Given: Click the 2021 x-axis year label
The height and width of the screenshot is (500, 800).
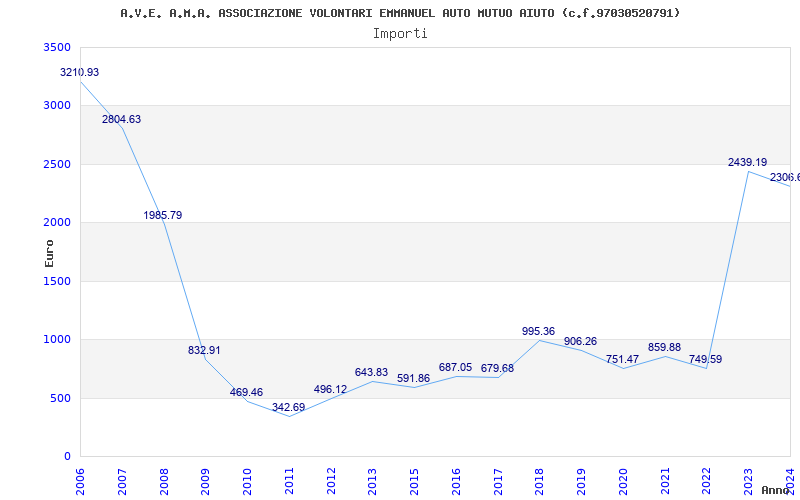Looking at the screenshot, I should [x=665, y=481].
